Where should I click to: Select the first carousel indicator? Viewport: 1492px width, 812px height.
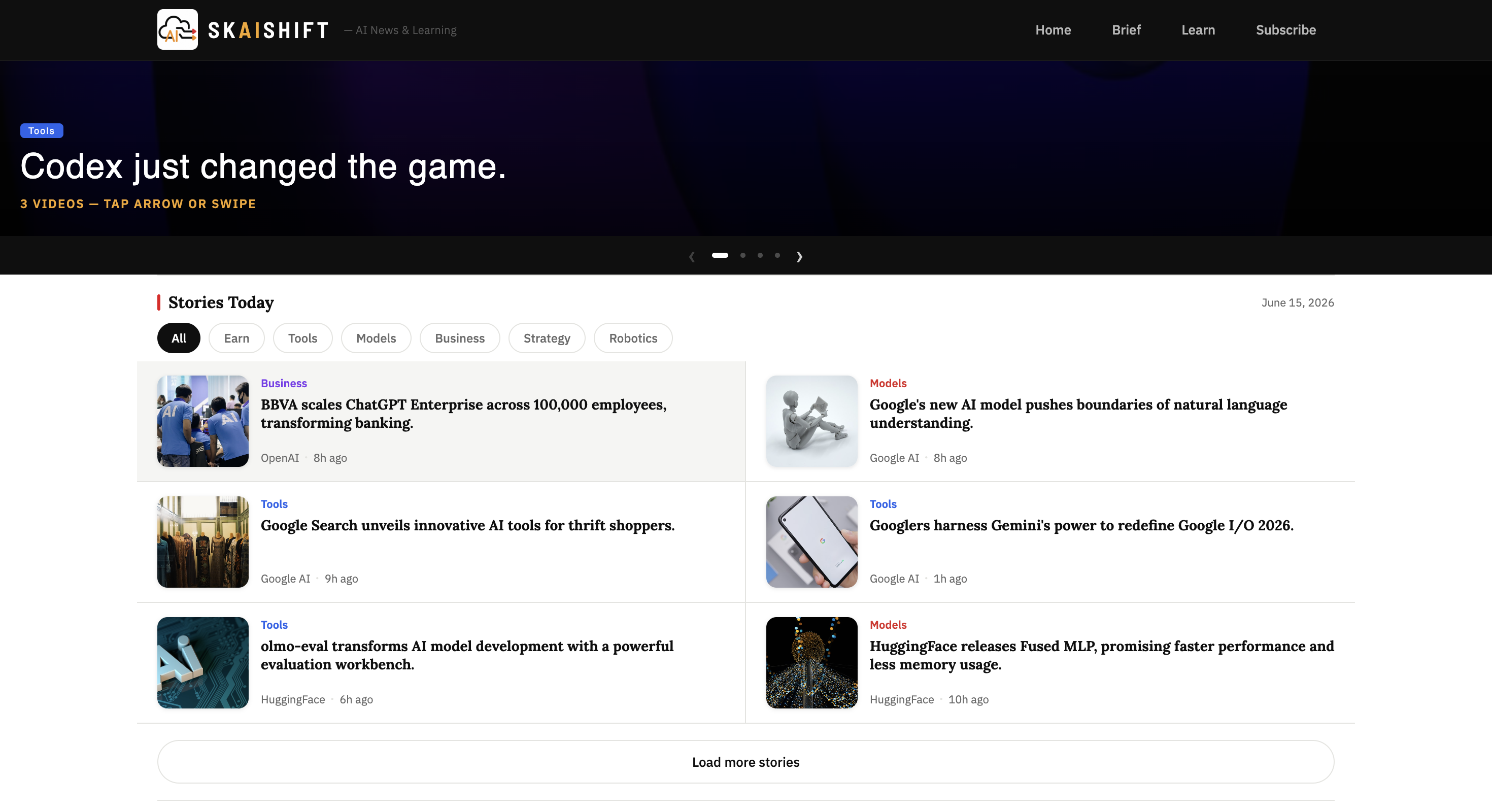720,255
